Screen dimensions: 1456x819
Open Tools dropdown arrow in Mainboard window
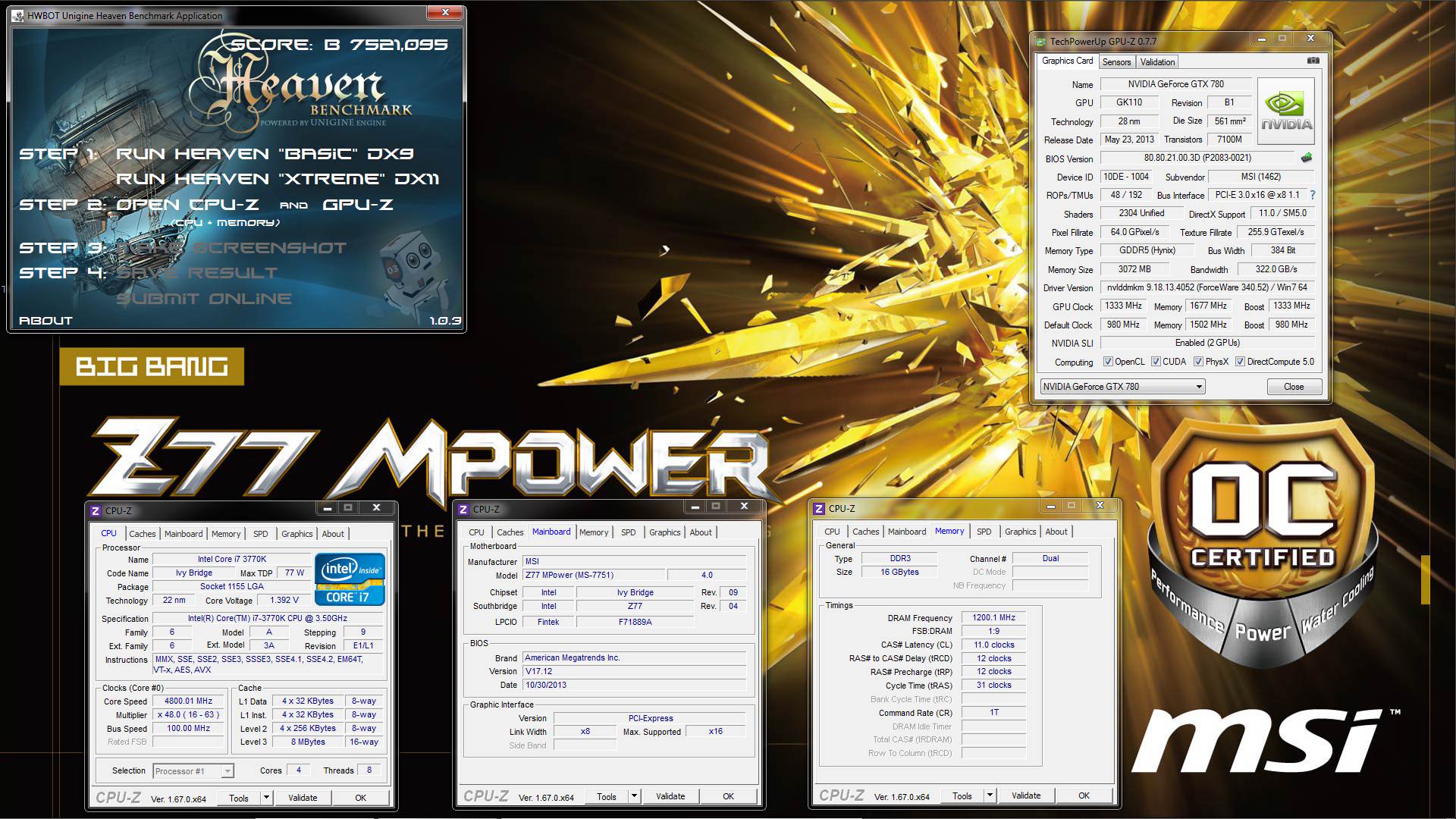click(634, 796)
